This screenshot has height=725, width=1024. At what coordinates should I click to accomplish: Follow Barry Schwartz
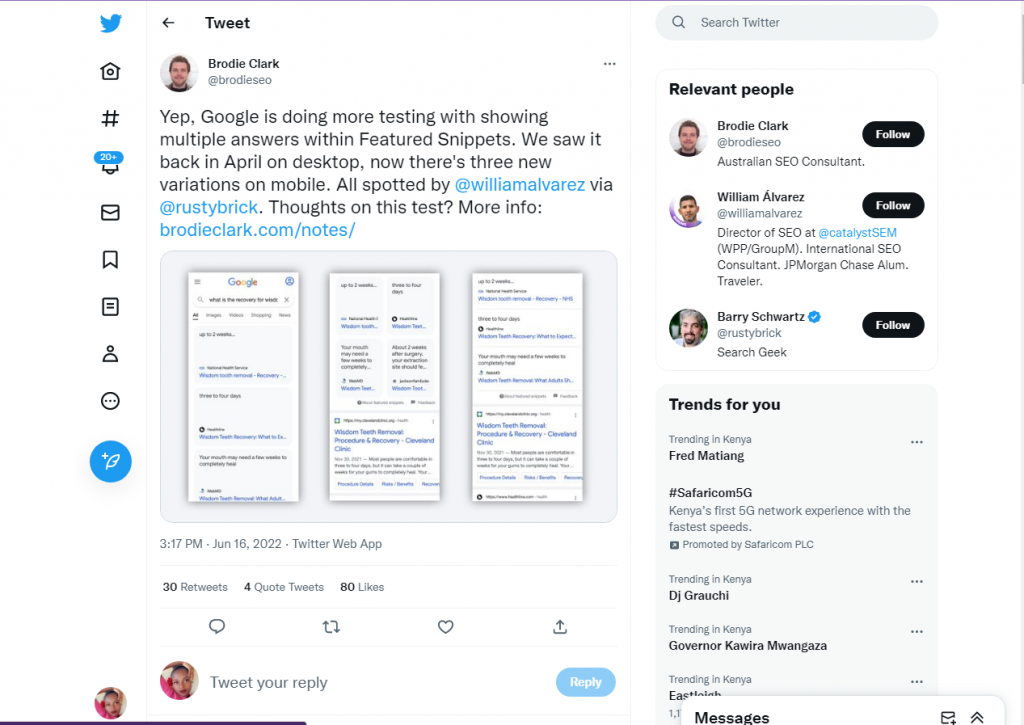coord(893,325)
